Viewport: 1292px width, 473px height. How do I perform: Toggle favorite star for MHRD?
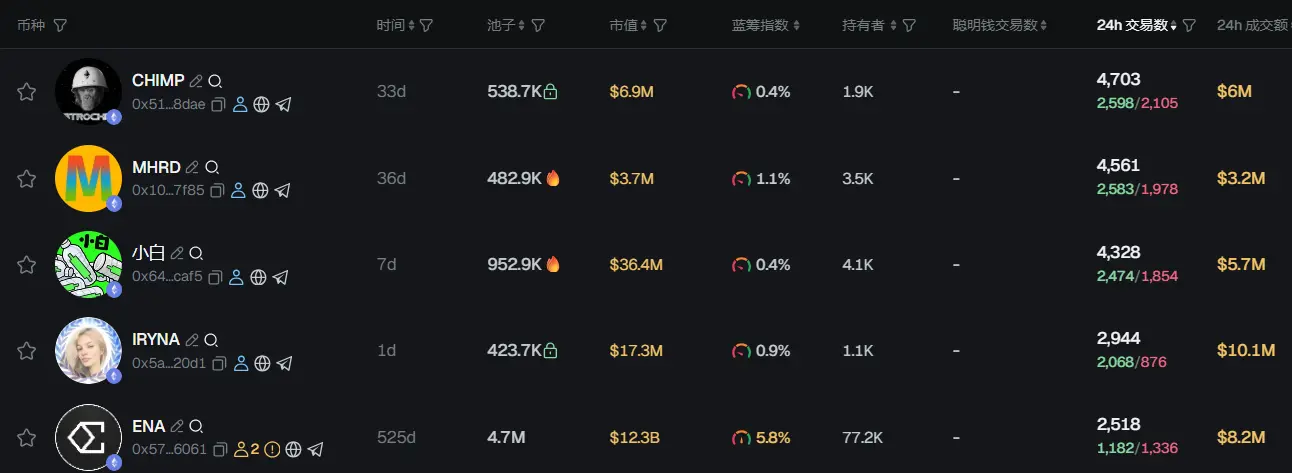click(27, 179)
